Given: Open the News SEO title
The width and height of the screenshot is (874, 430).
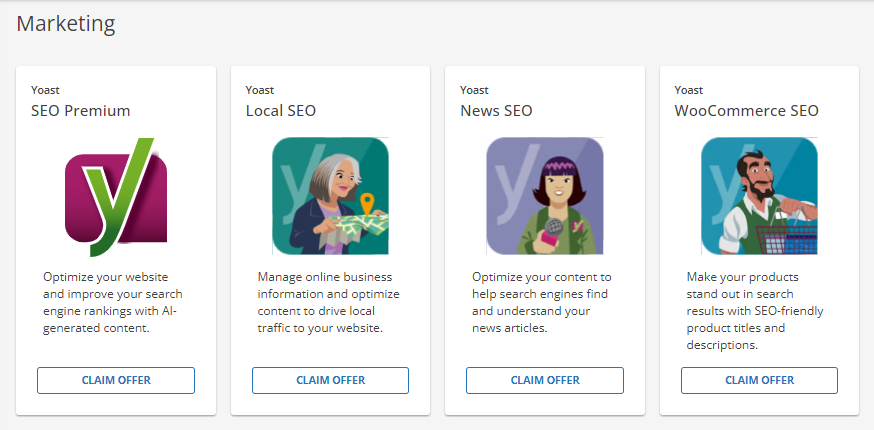Looking at the screenshot, I should (x=496, y=110).
